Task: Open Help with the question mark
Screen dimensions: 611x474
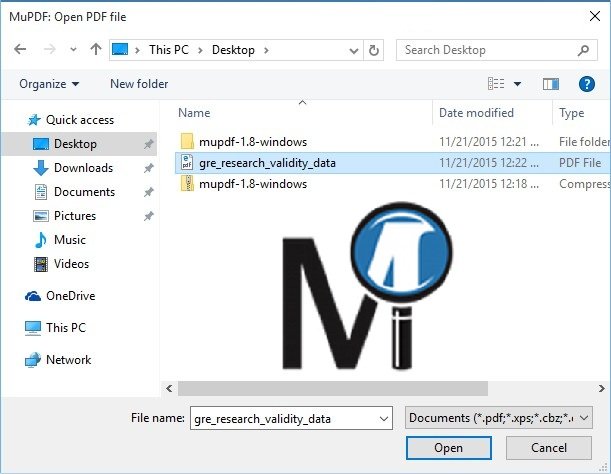Action: coord(586,84)
